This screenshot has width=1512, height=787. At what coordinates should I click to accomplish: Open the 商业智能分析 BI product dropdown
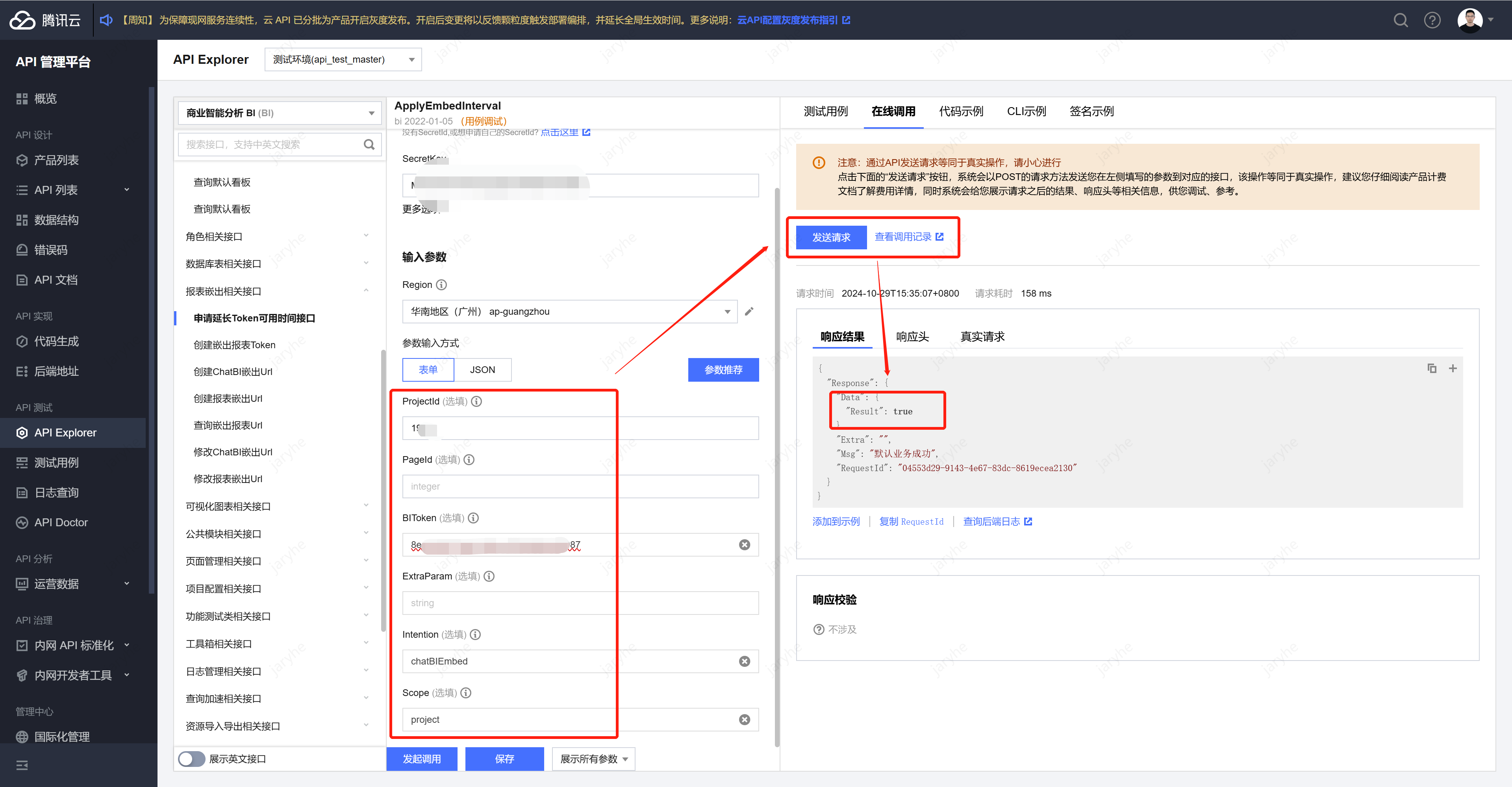pos(280,113)
